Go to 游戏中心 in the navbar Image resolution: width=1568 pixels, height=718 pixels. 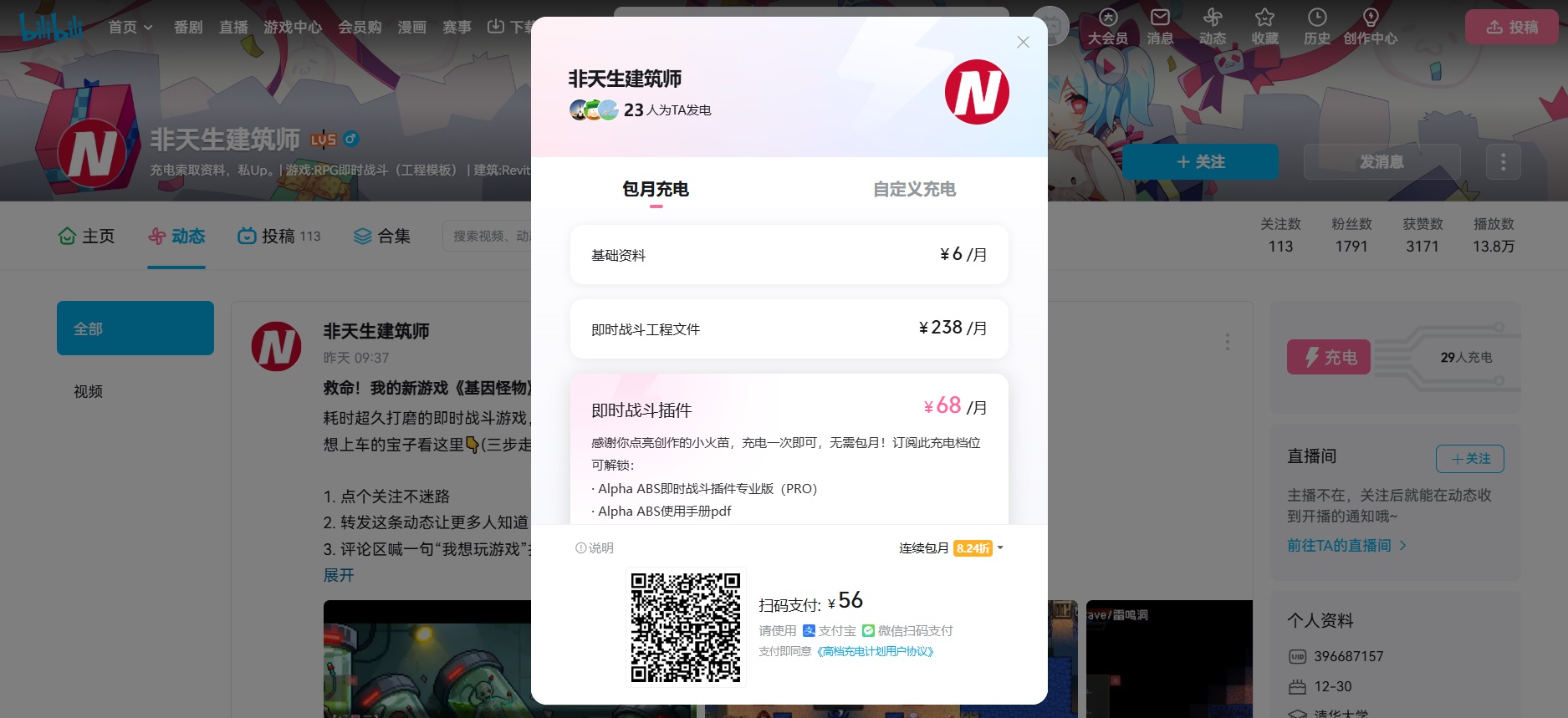click(x=293, y=27)
